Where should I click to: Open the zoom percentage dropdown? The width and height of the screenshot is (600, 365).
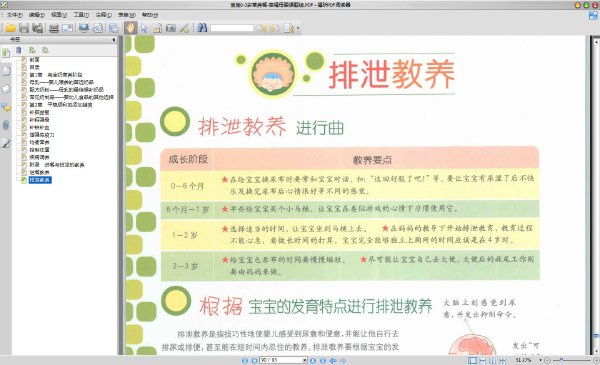point(540,360)
